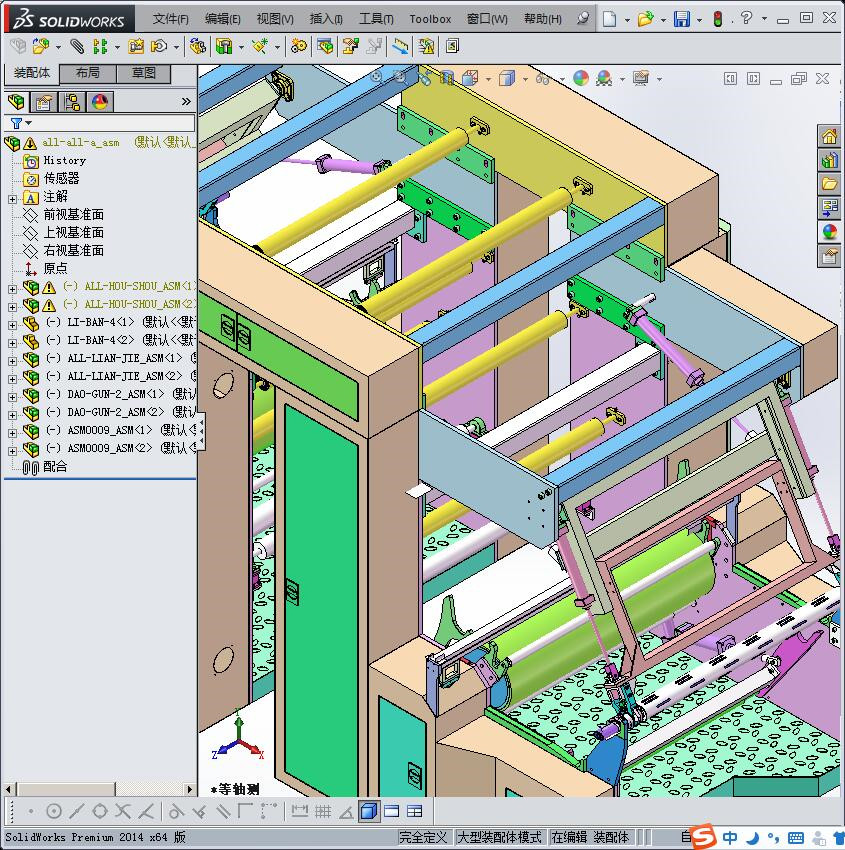Expand ASM0009_ASM<2> tree node
Image resolution: width=845 pixels, height=850 pixels.
pyautogui.click(x=12, y=451)
